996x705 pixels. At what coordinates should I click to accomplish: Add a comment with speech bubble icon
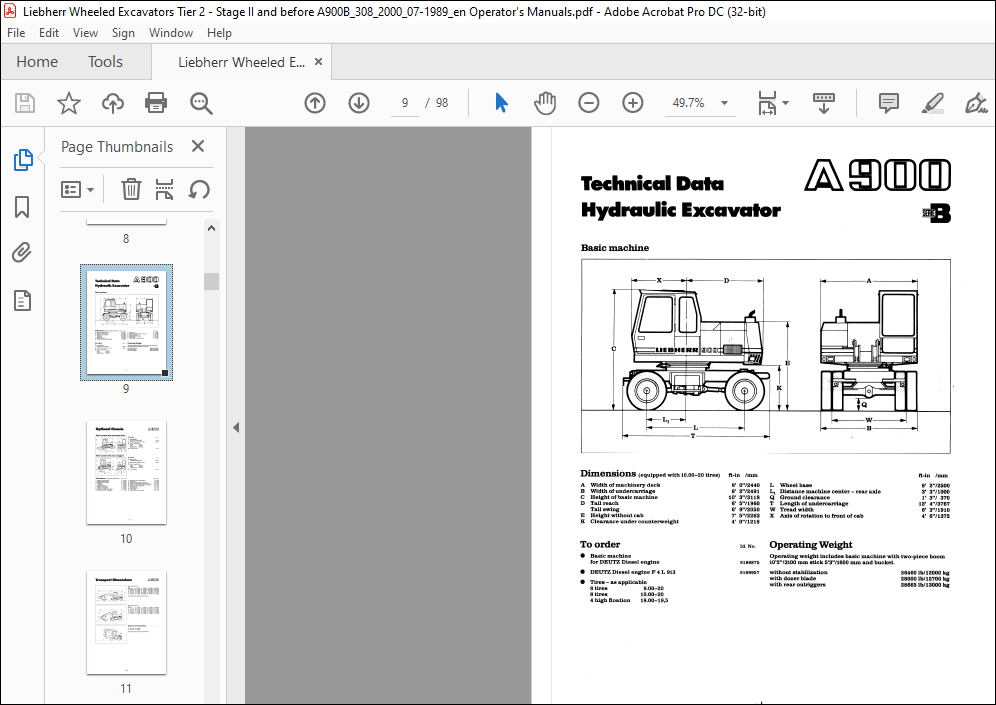[x=889, y=103]
